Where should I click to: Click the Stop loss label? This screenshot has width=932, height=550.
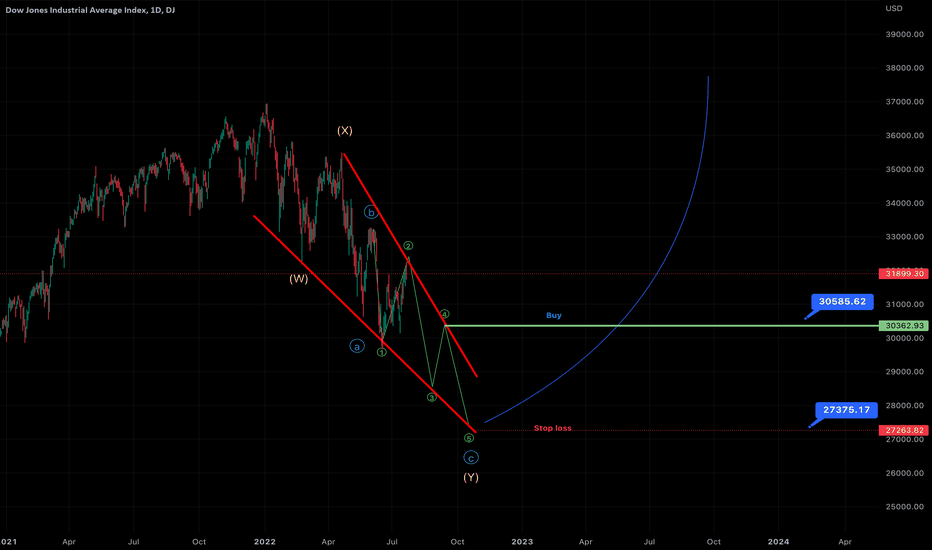[x=552, y=428]
